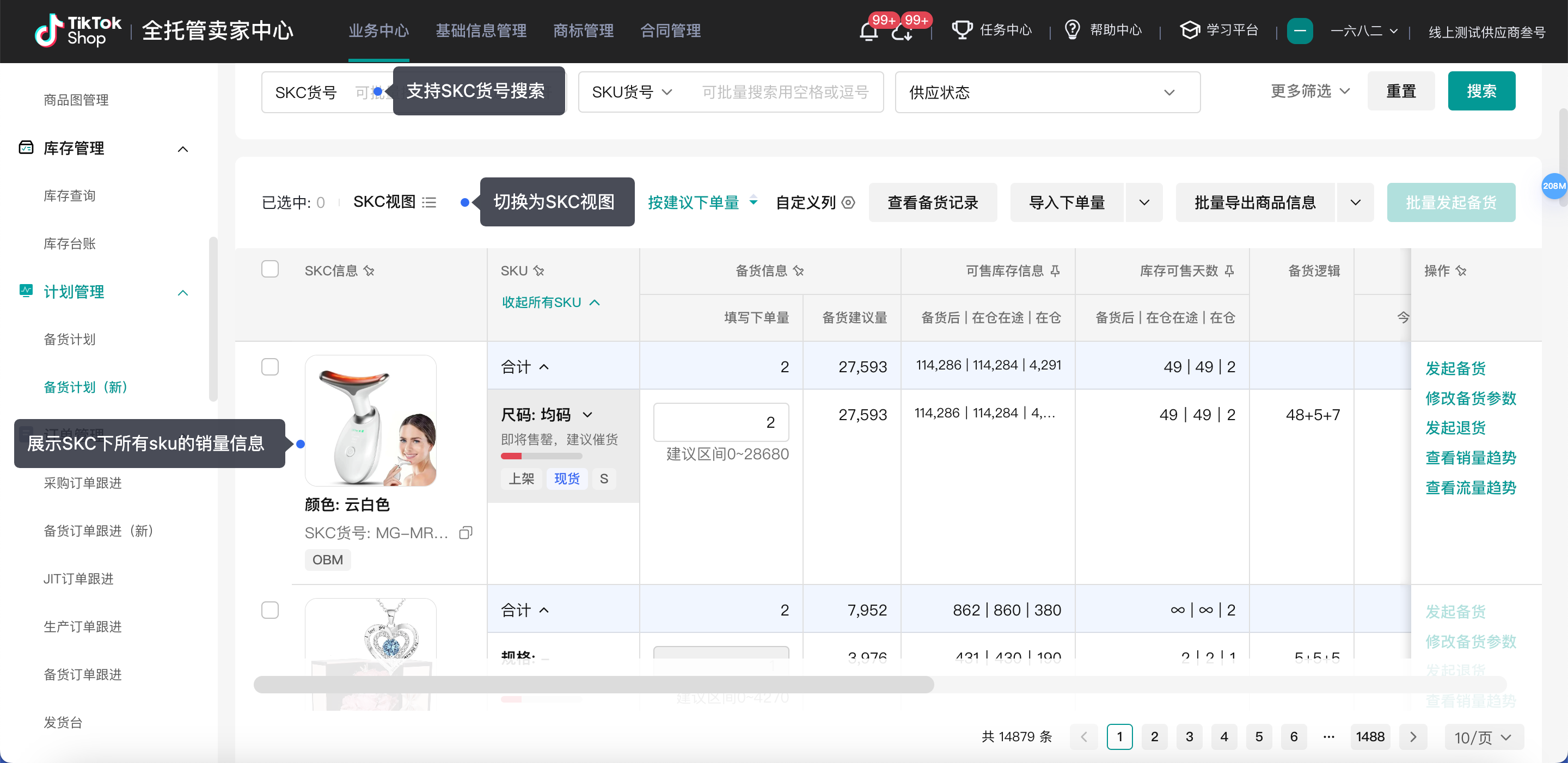Click the SKC视图 list view icon
1568x763 pixels.
[x=429, y=202]
